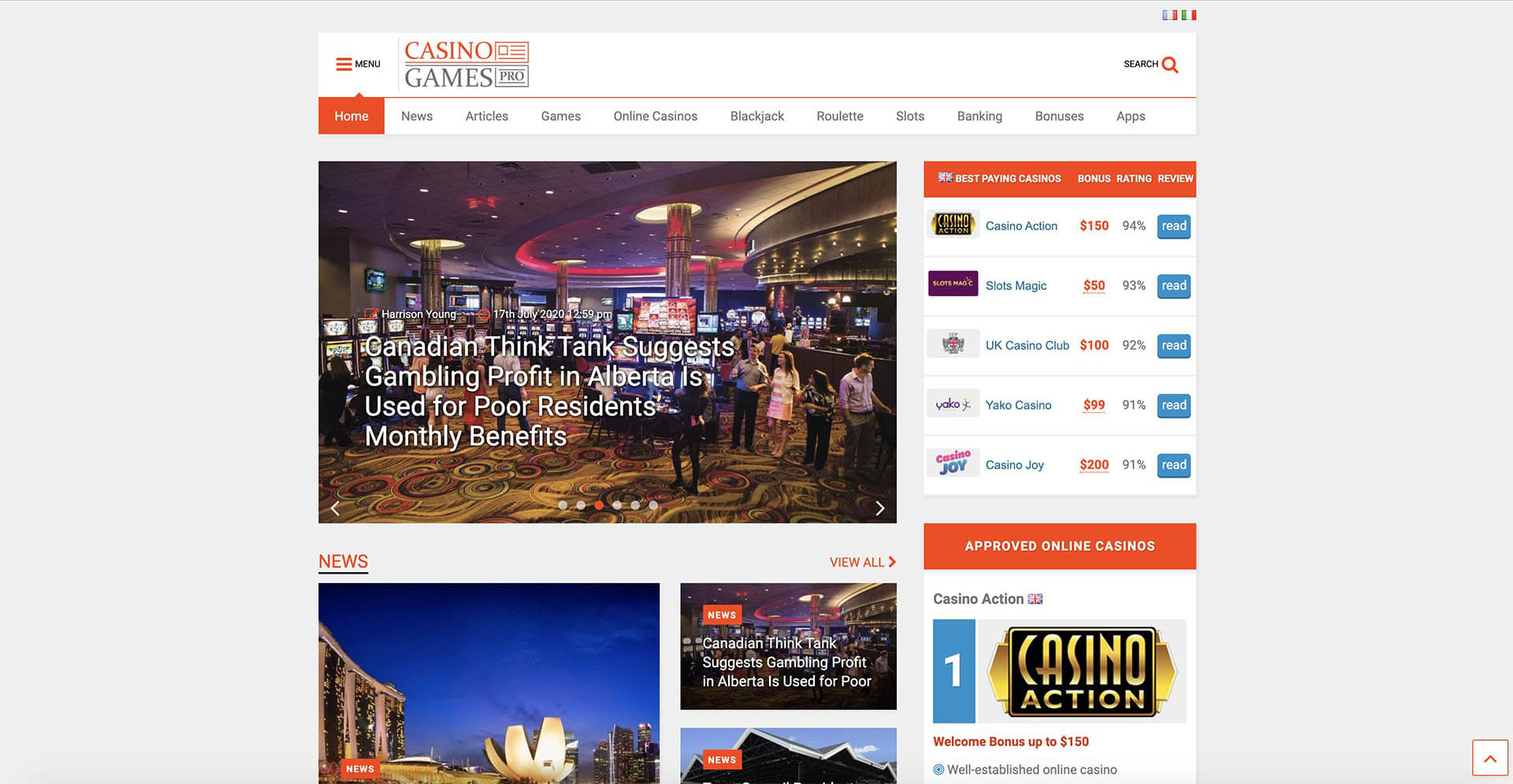Click the 94% rating for Casino Action
The image size is (1513, 784).
(x=1134, y=225)
